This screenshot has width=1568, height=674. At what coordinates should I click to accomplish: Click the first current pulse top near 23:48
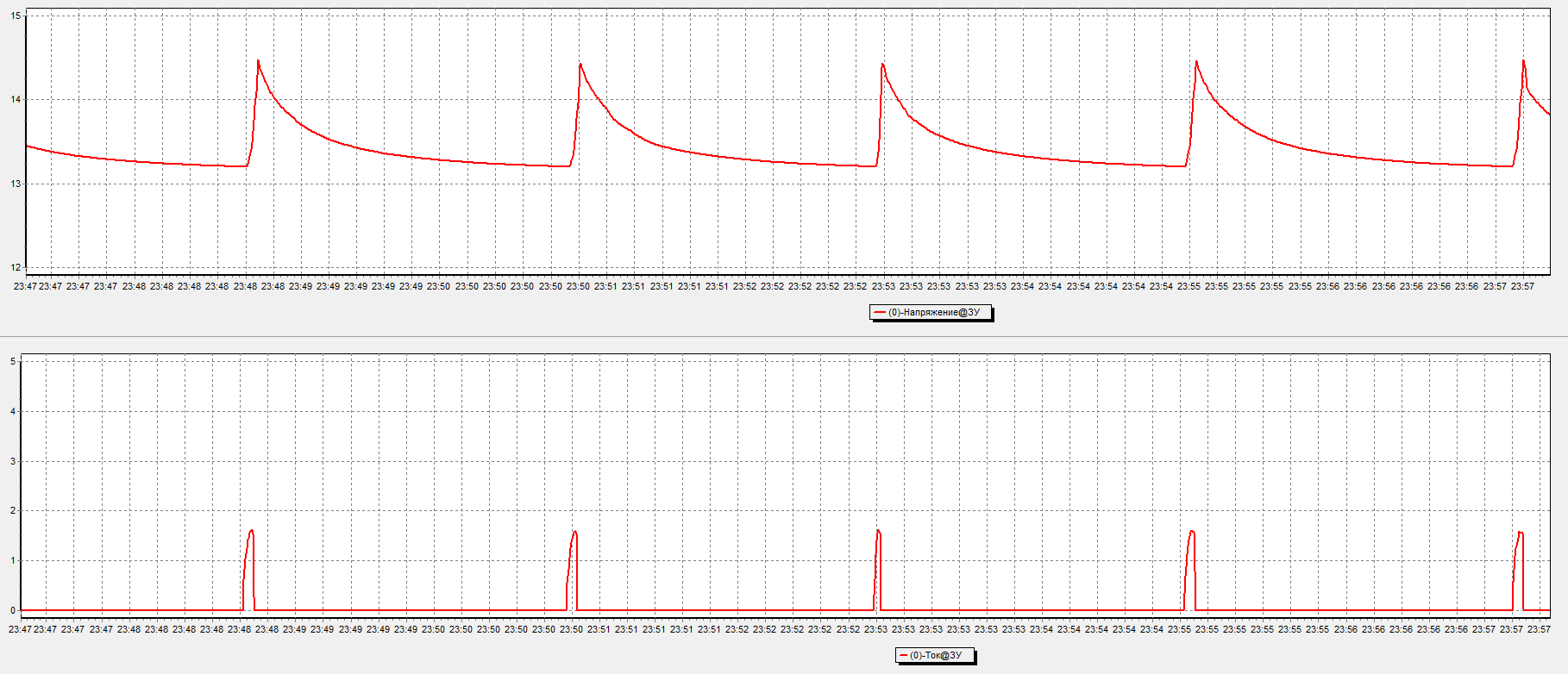click(251, 531)
